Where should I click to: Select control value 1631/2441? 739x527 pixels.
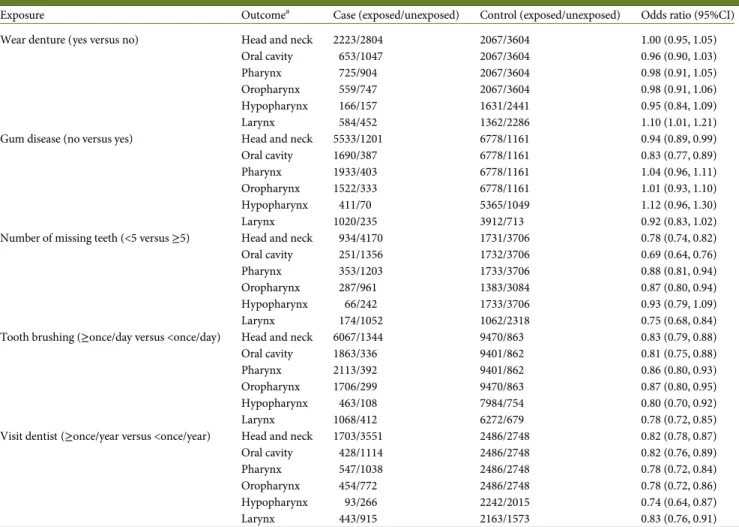click(505, 106)
